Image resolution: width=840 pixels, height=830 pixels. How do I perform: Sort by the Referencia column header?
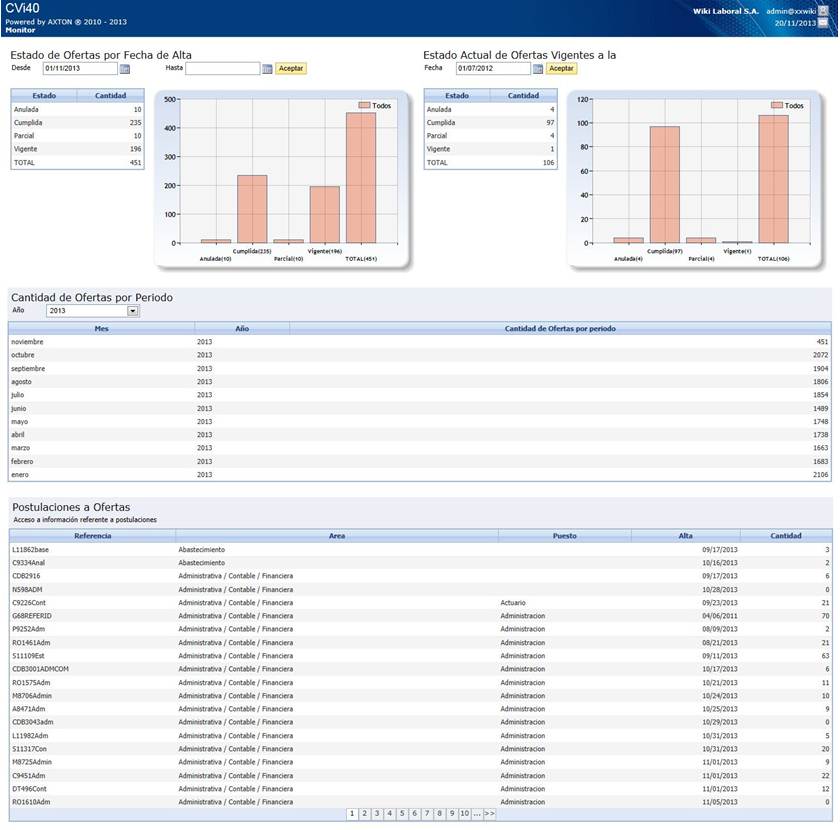pos(92,536)
